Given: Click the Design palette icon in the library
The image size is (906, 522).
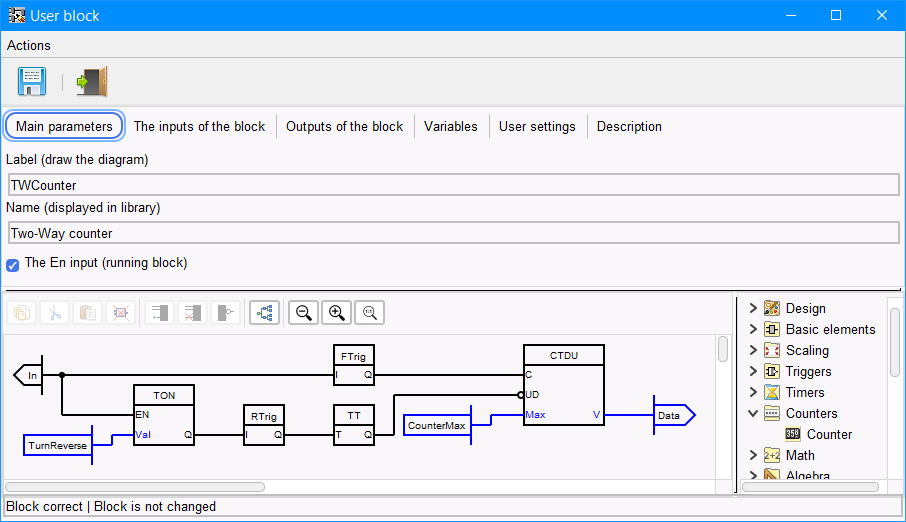Looking at the screenshot, I should pos(772,308).
